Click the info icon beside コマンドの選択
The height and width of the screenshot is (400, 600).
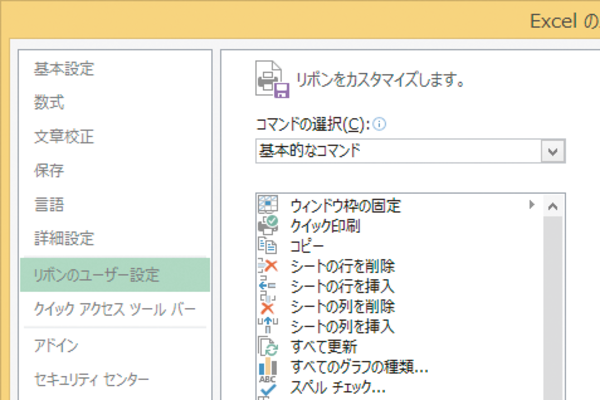379,124
